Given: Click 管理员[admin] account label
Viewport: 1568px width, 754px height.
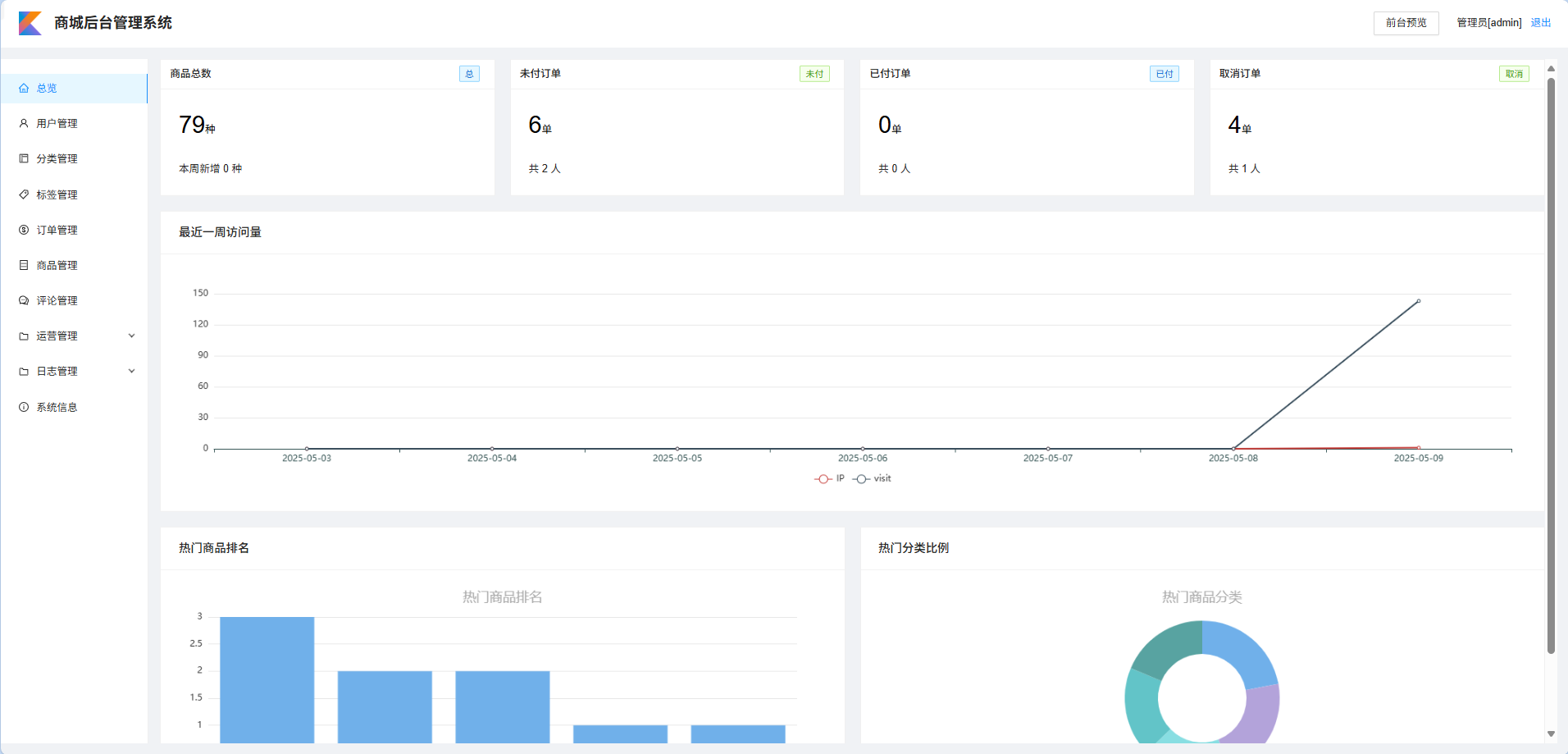Looking at the screenshot, I should click(1488, 23).
